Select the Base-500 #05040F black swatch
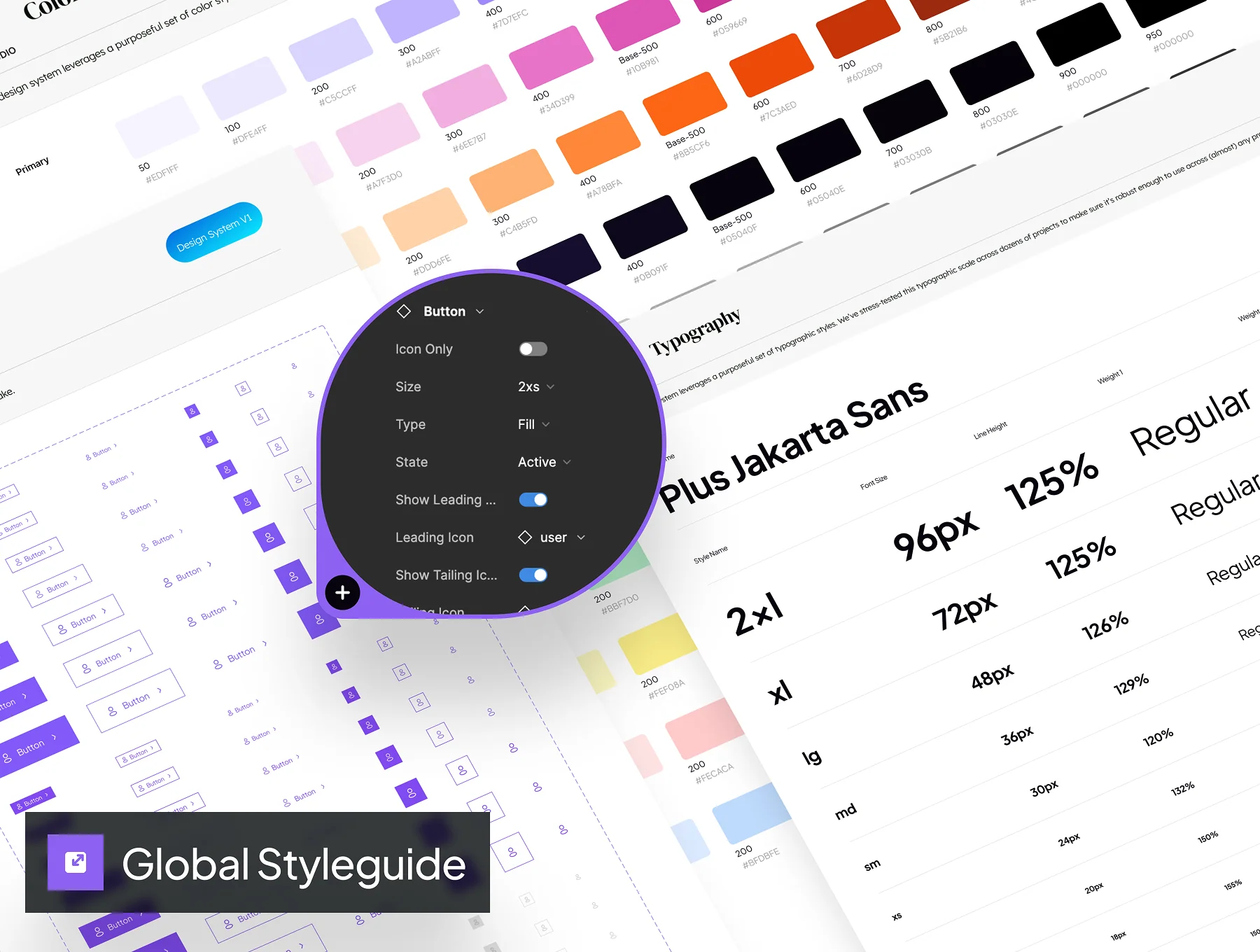The width and height of the screenshot is (1260, 952). pyautogui.click(x=732, y=188)
